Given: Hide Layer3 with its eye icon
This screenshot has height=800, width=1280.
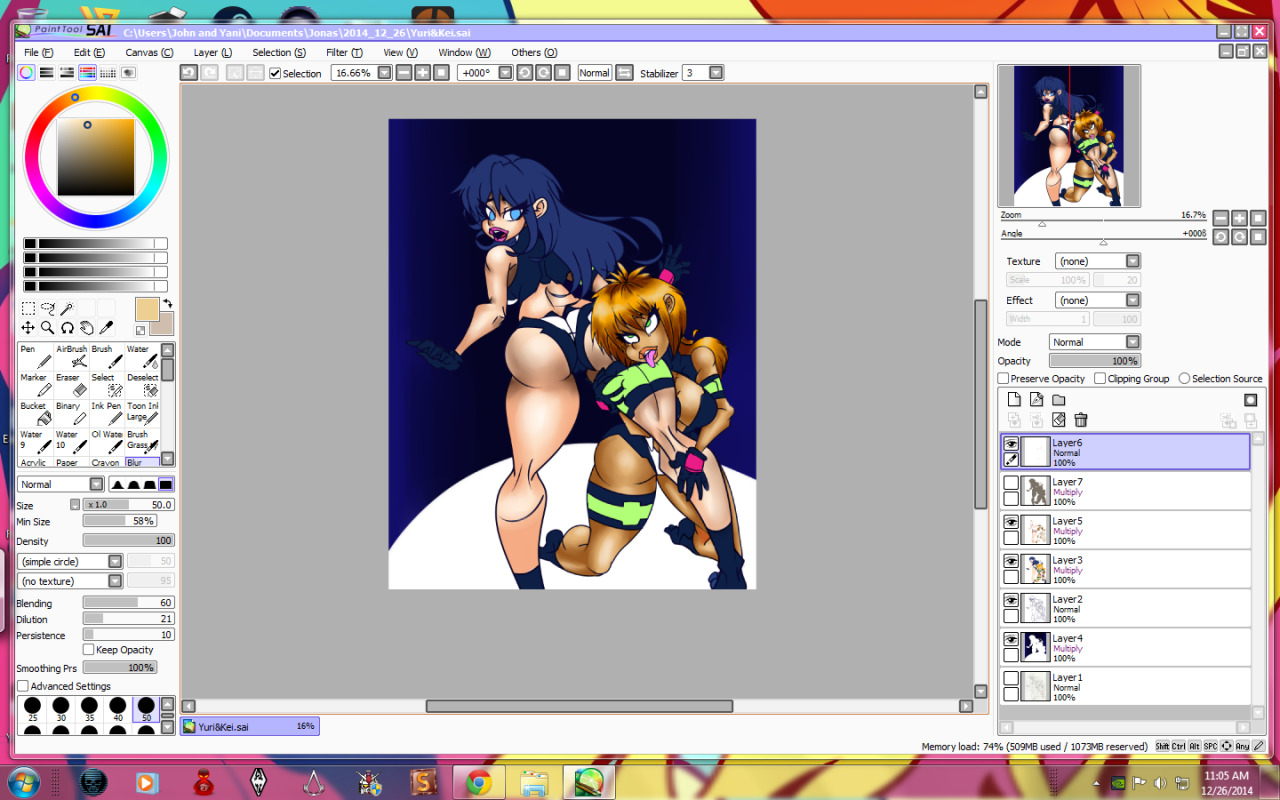Looking at the screenshot, I should (x=1011, y=561).
